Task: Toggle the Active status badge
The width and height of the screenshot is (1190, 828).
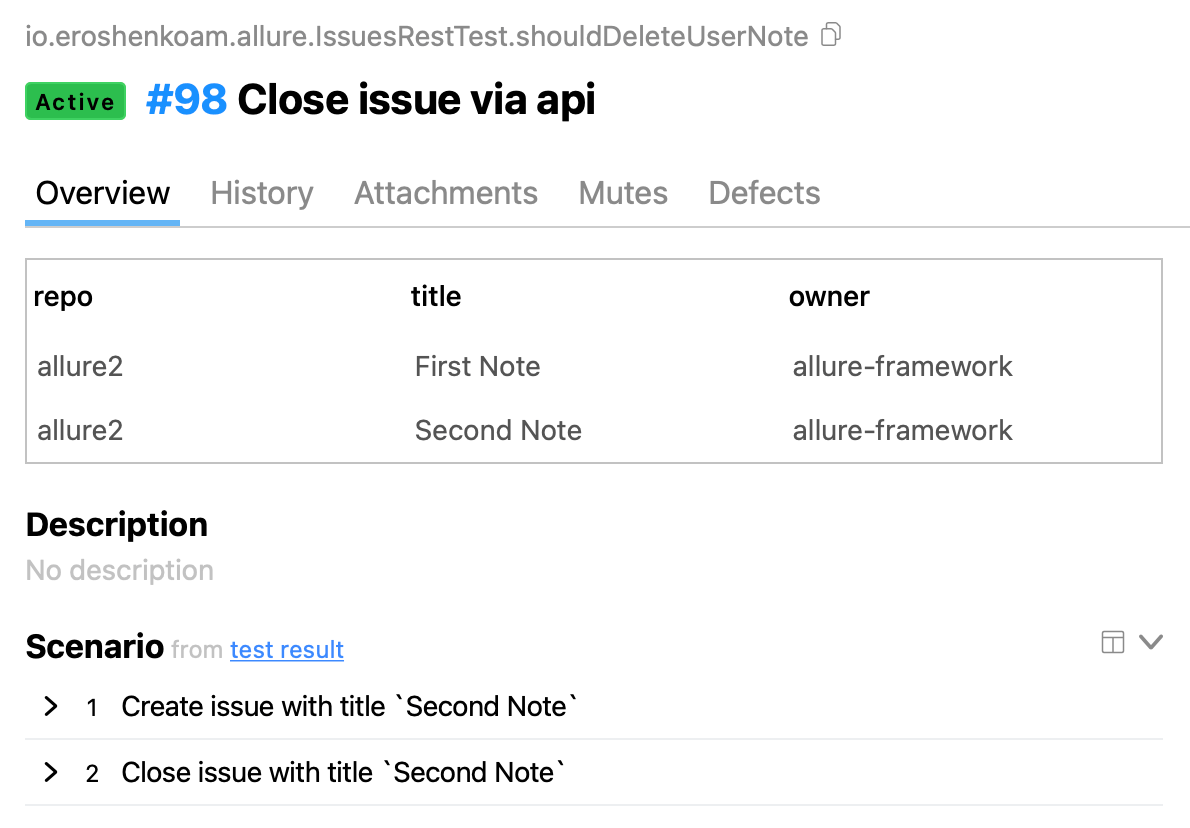Action: pyautogui.click(x=75, y=101)
